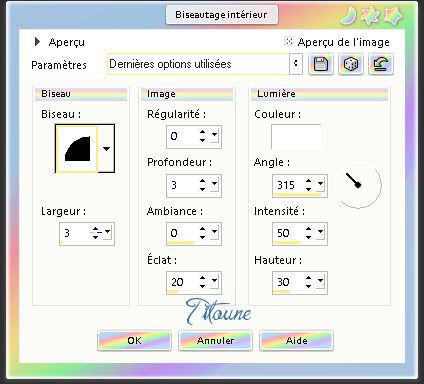The image size is (424, 384).
Task: Click the Angle direction dial
Action: pos(359,185)
